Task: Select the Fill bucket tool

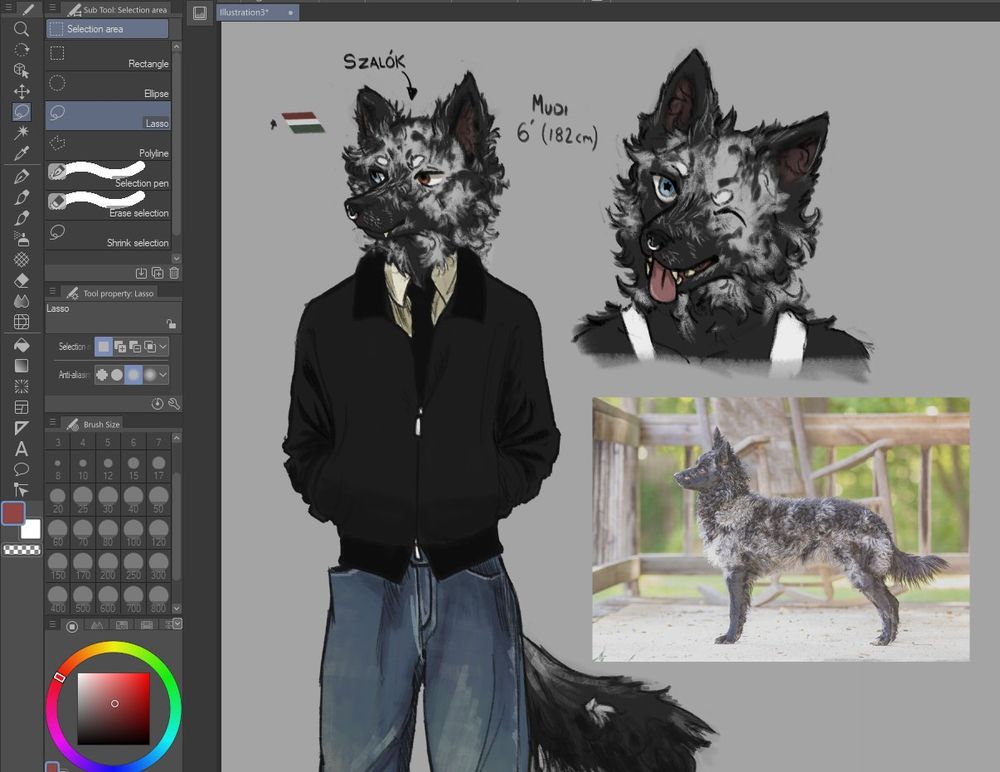Action: click(x=21, y=345)
